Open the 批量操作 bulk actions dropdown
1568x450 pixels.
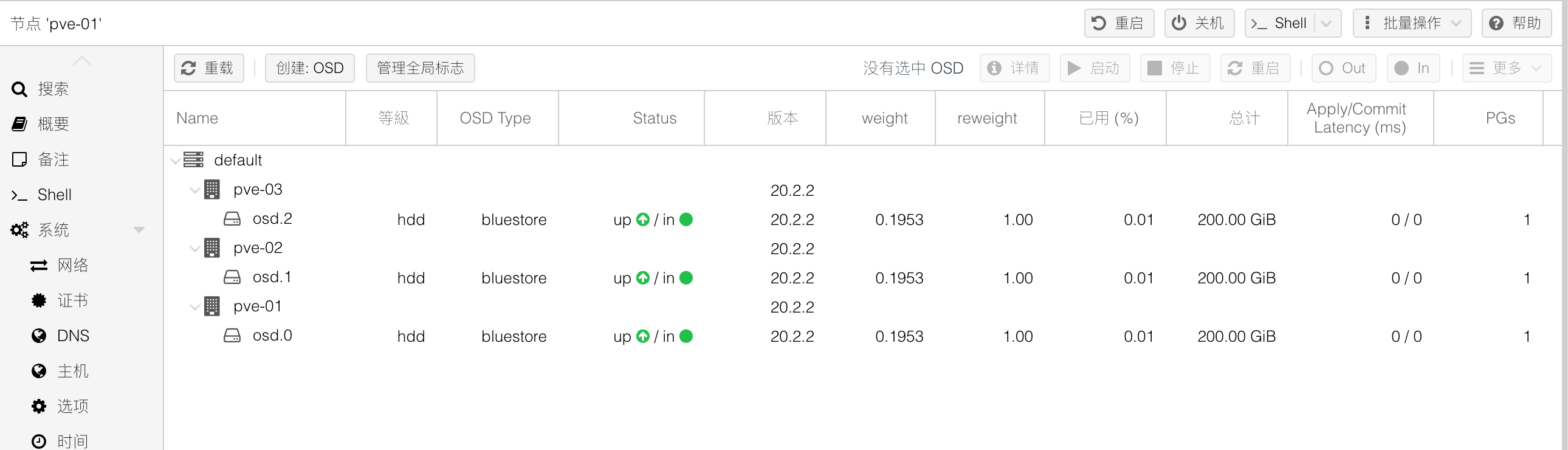pos(1412,23)
